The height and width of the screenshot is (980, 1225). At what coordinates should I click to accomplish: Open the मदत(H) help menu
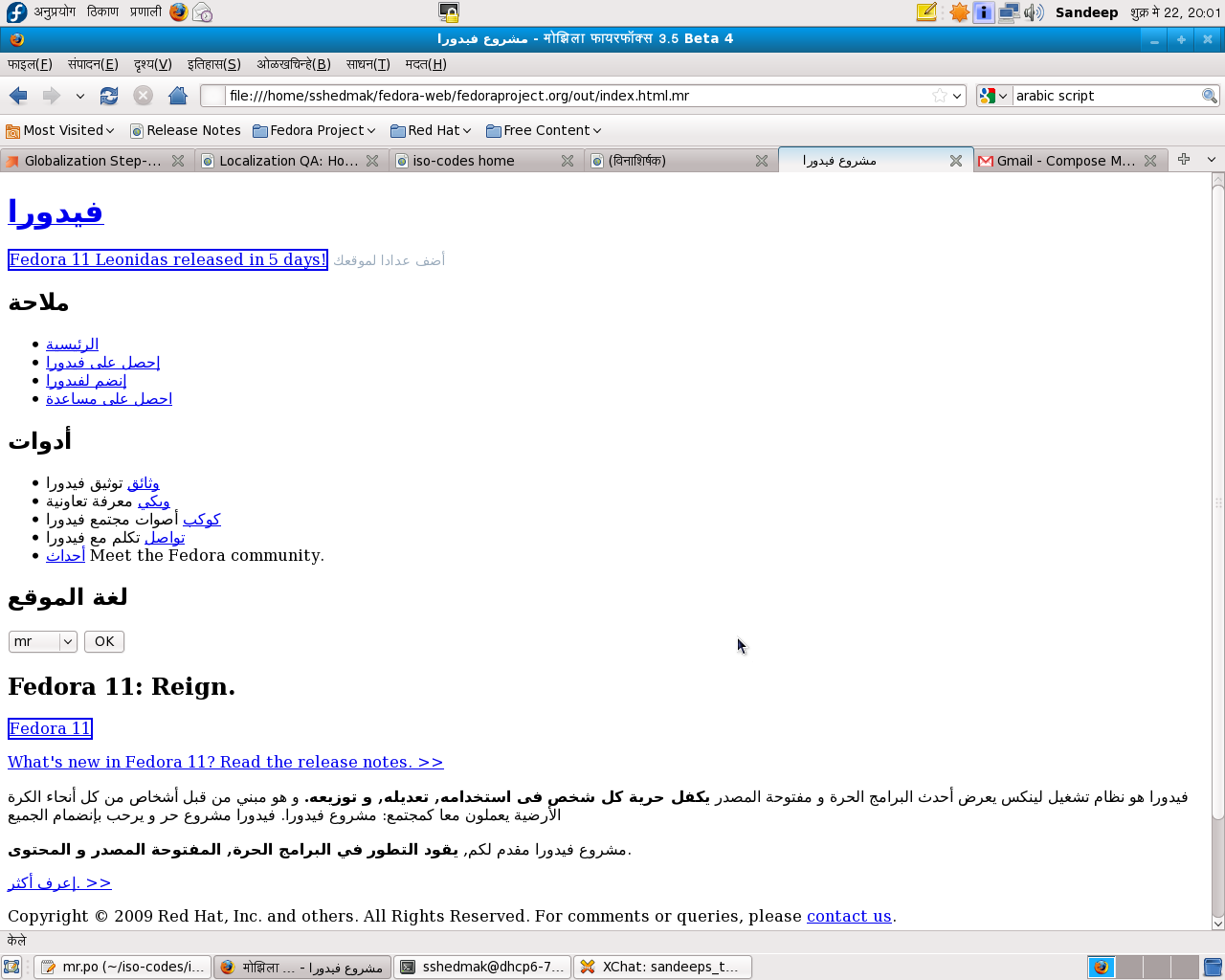pyautogui.click(x=426, y=64)
